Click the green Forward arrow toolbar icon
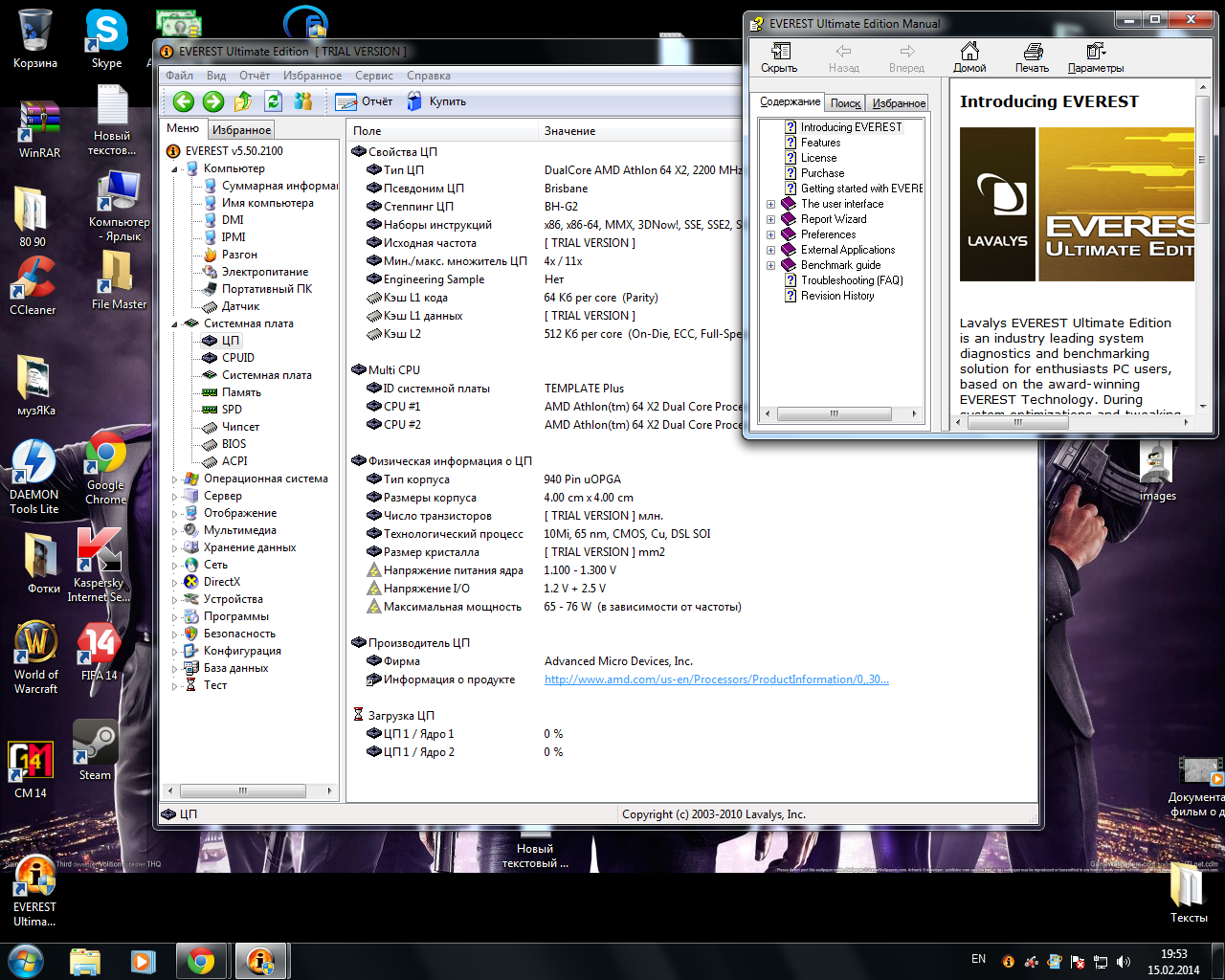This screenshot has height=980, width=1225. (x=213, y=101)
